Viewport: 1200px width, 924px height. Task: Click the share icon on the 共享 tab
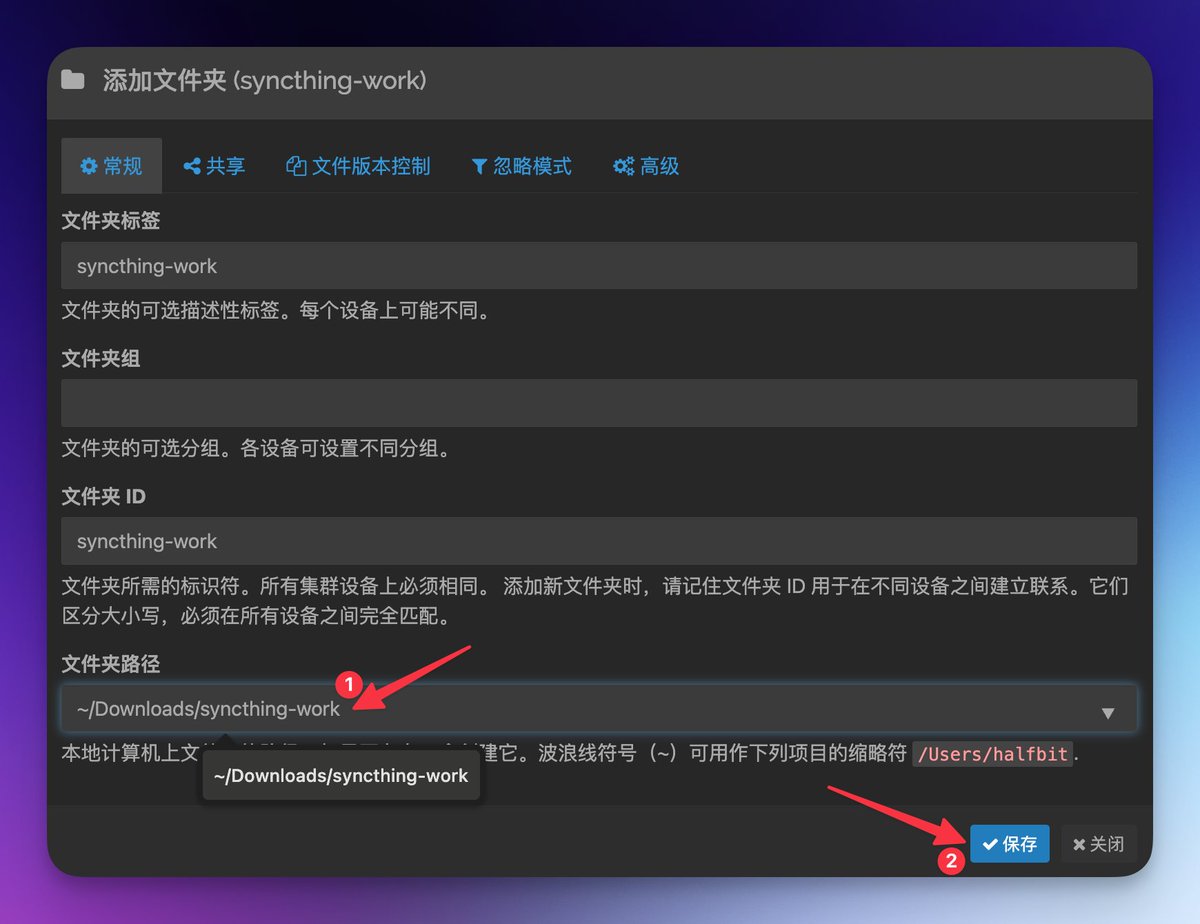click(x=192, y=166)
